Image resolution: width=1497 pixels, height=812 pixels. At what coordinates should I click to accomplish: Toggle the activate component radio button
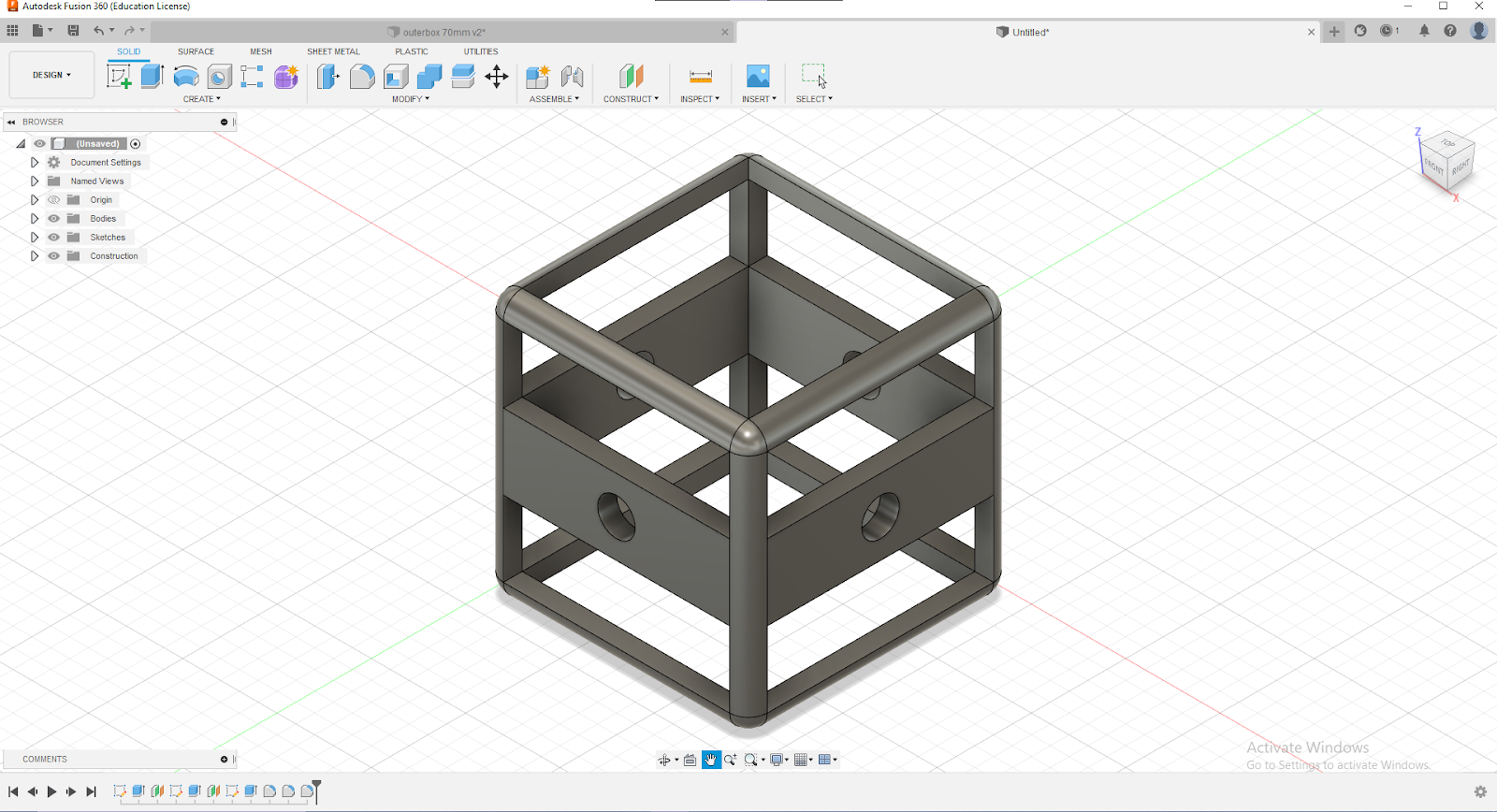(x=136, y=144)
